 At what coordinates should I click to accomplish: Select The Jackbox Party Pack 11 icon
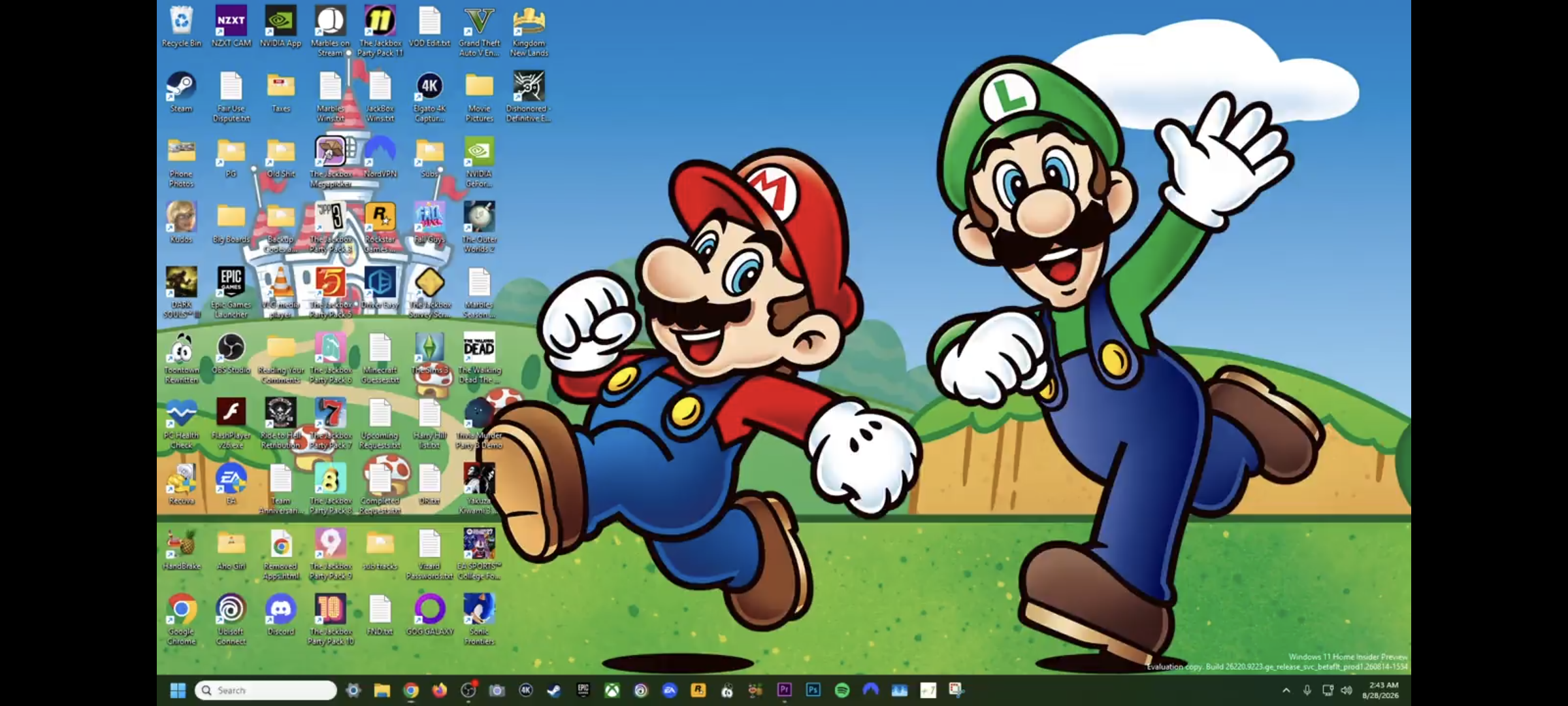[x=380, y=31]
